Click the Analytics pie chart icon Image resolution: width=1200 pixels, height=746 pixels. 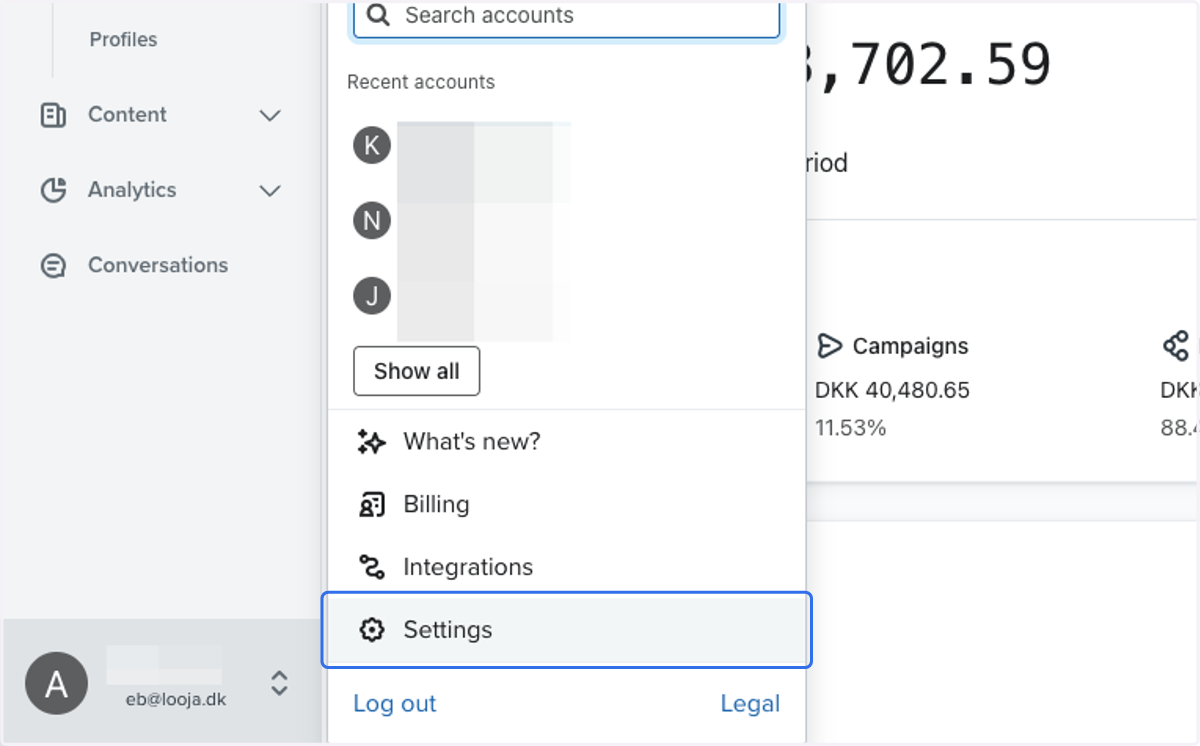tap(52, 190)
